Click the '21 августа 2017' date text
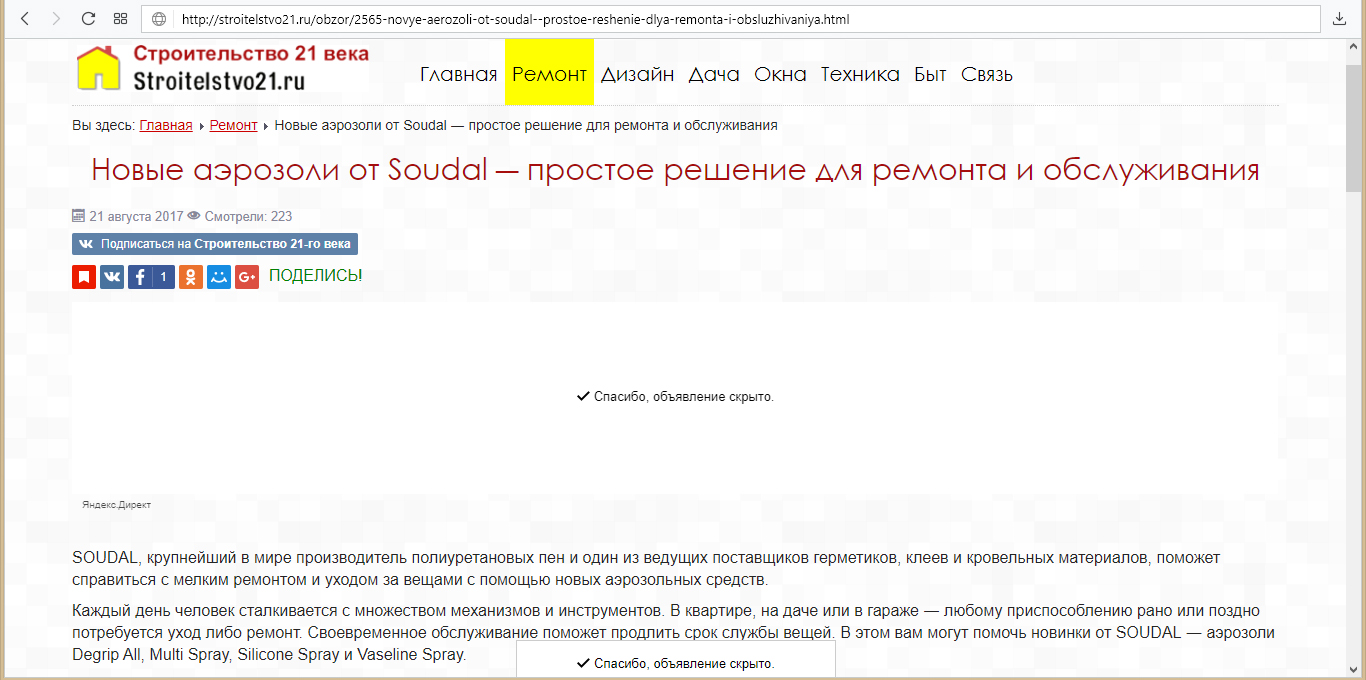1366x680 pixels. coord(136,216)
